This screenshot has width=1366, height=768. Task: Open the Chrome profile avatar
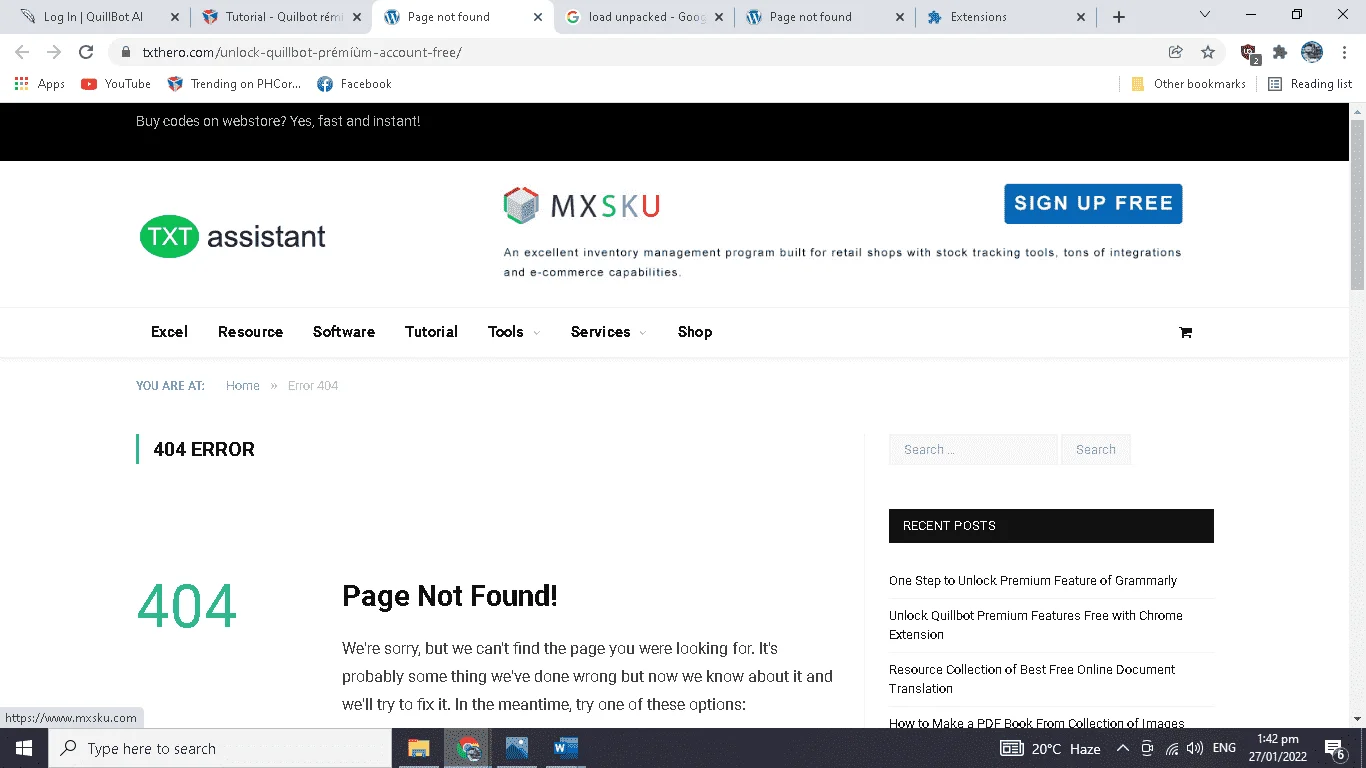1312,52
